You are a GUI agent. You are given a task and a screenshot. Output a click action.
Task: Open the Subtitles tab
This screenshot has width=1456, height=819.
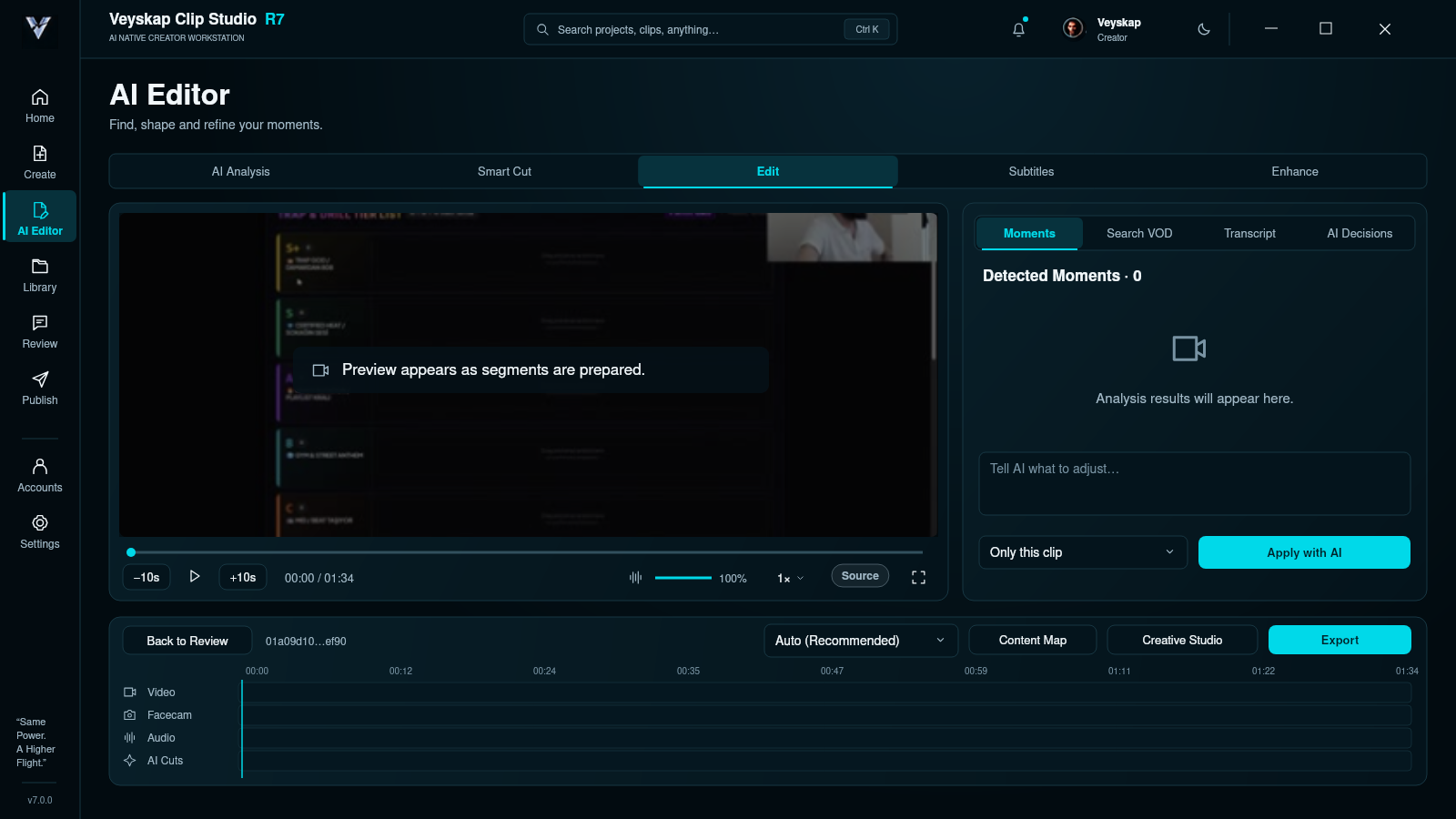point(1031,171)
